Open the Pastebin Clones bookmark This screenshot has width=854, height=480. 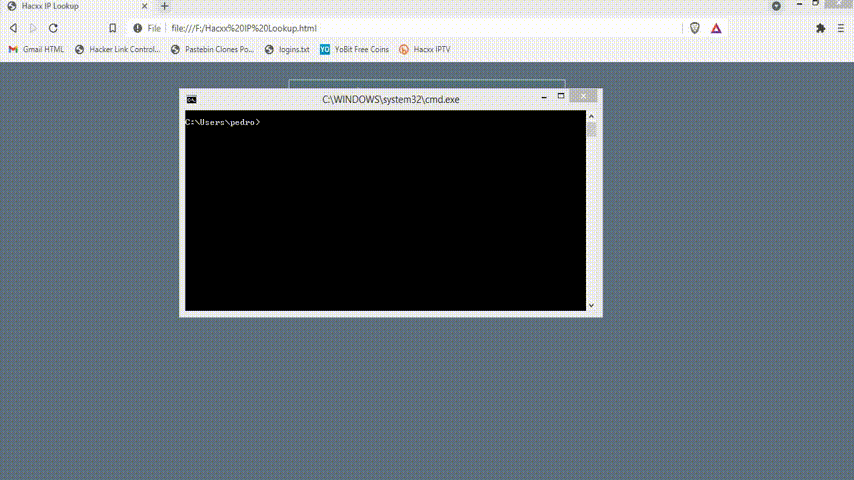pyautogui.click(x=212, y=49)
